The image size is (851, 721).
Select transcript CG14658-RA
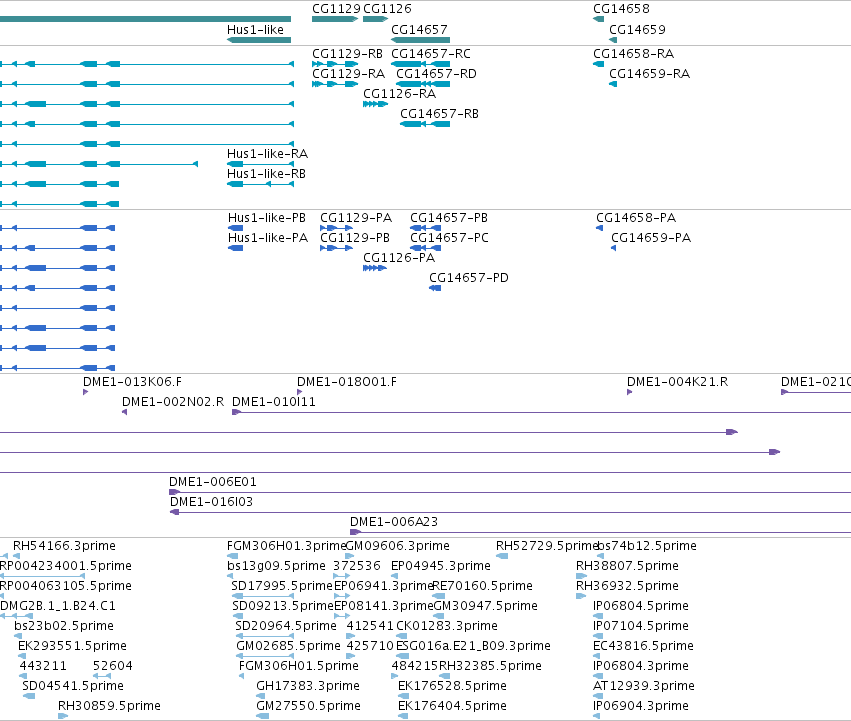click(633, 54)
